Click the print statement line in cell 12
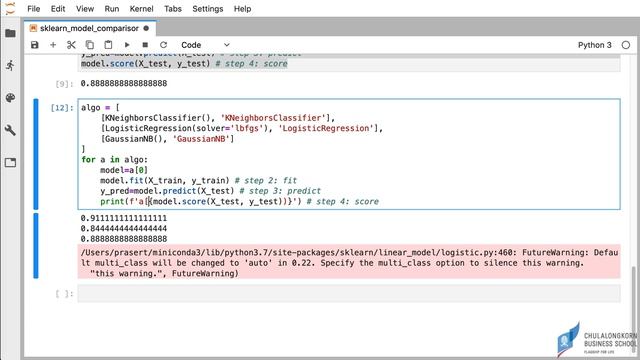640x360 pixels. (x=240, y=201)
